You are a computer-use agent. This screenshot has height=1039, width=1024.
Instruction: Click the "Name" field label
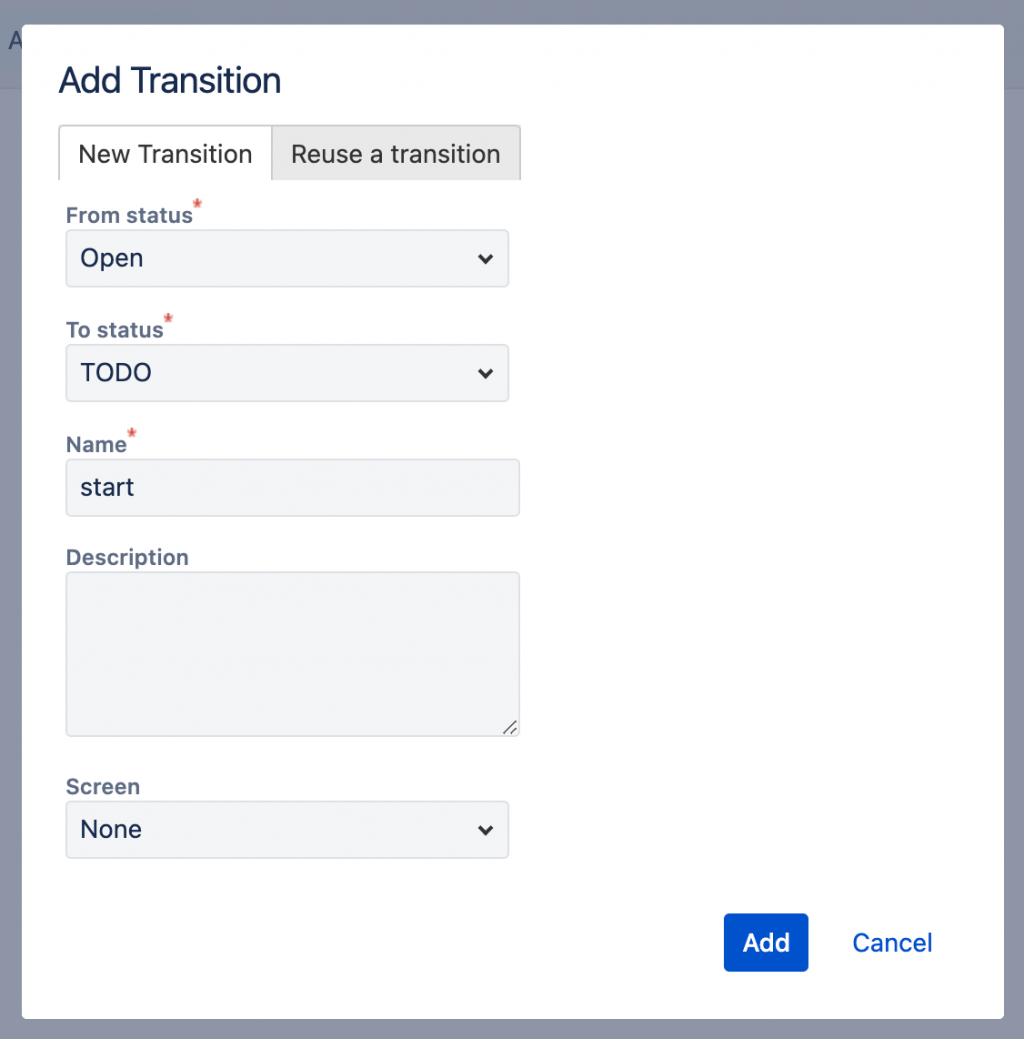96,444
